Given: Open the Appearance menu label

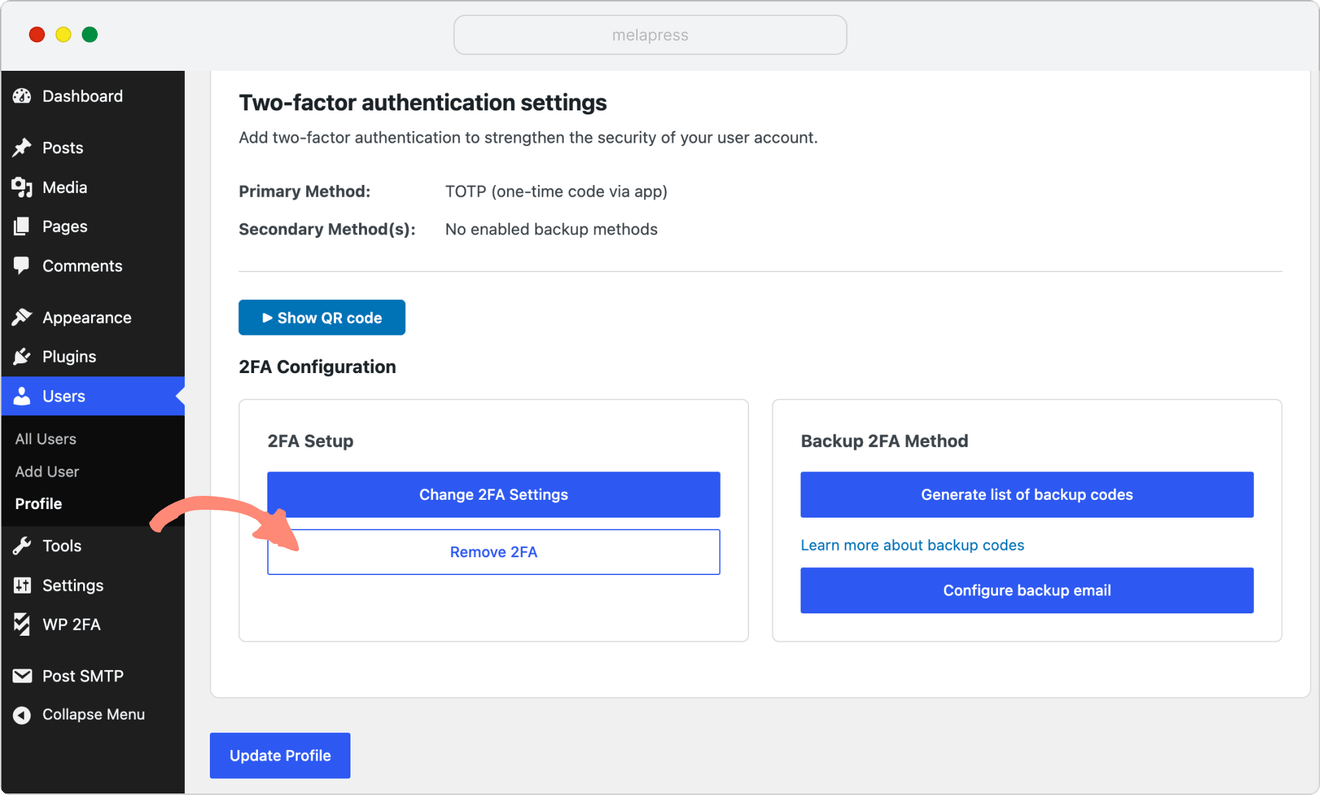Looking at the screenshot, I should pos(87,317).
